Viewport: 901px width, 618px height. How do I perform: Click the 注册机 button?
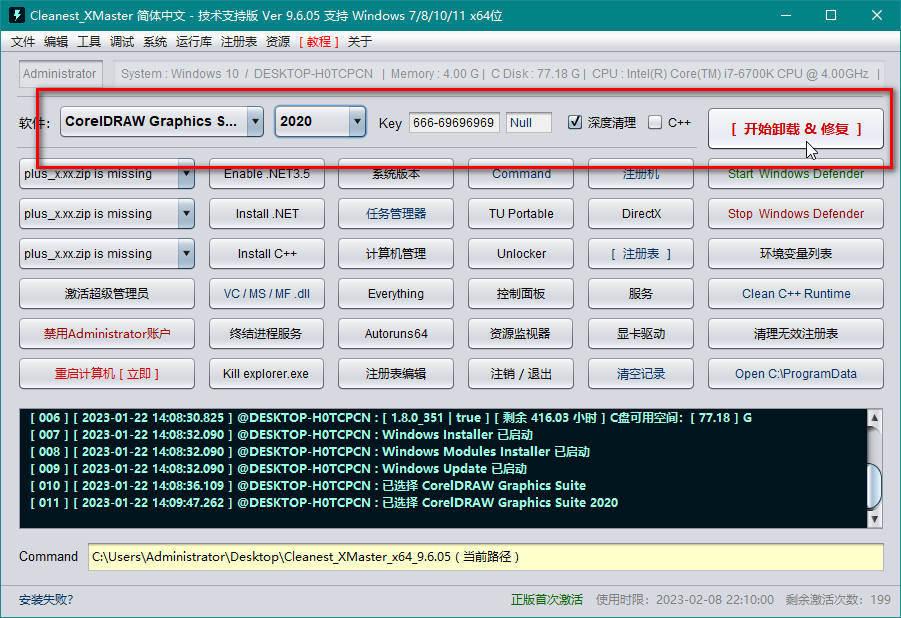pos(641,174)
